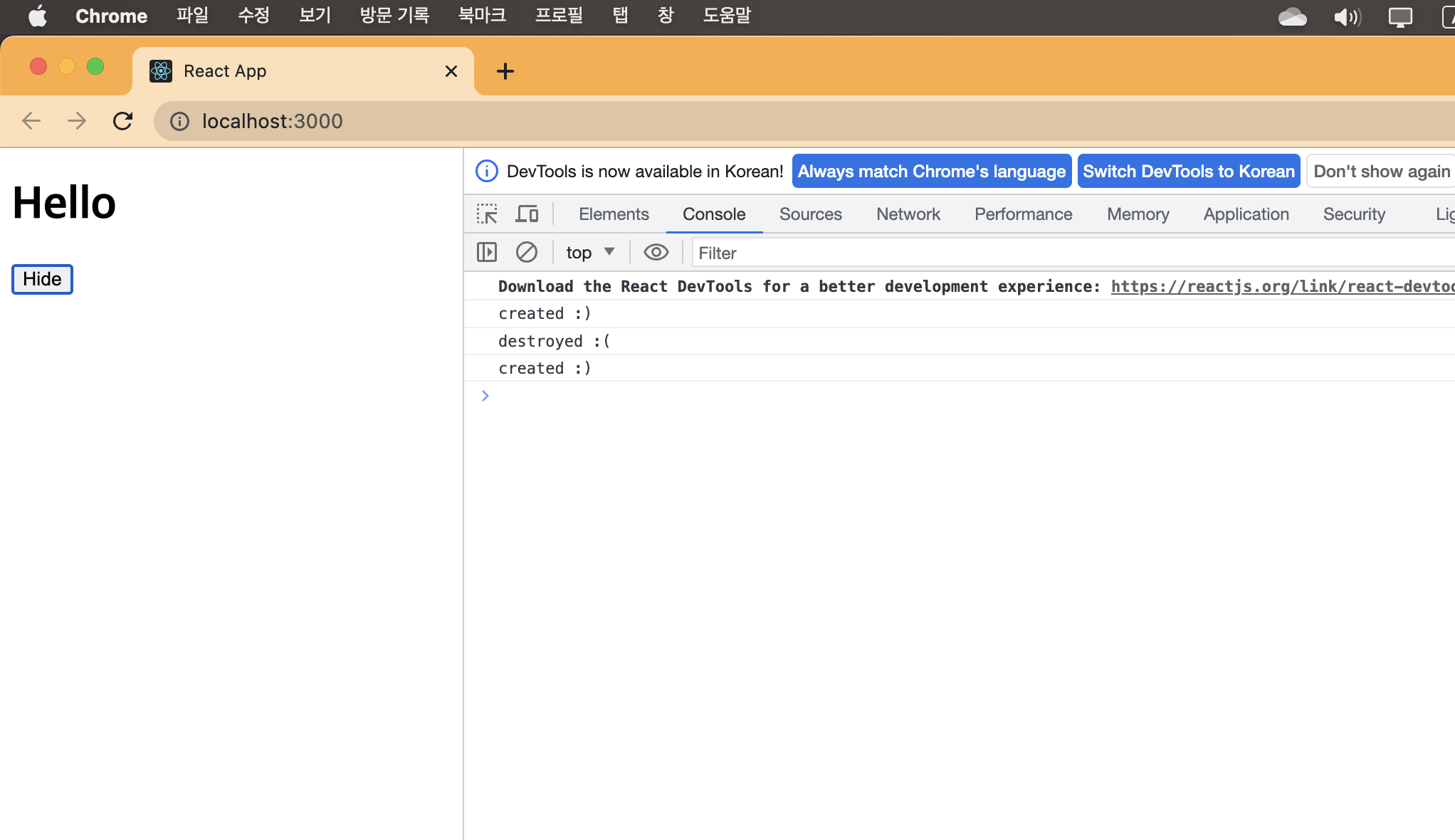Click the browser forward arrow
This screenshot has height=840, width=1455.
point(77,121)
